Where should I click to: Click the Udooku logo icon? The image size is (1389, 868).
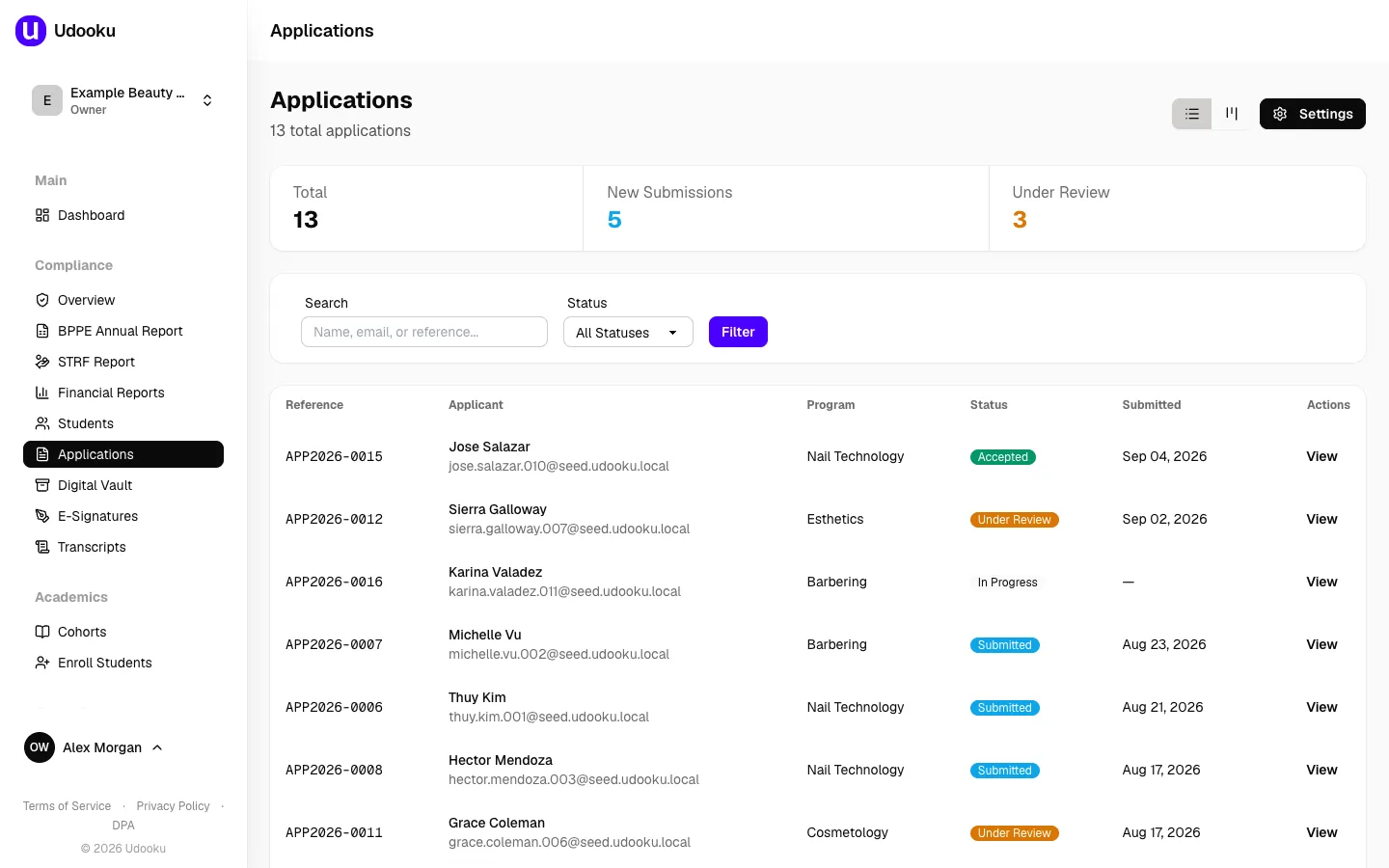click(x=31, y=31)
